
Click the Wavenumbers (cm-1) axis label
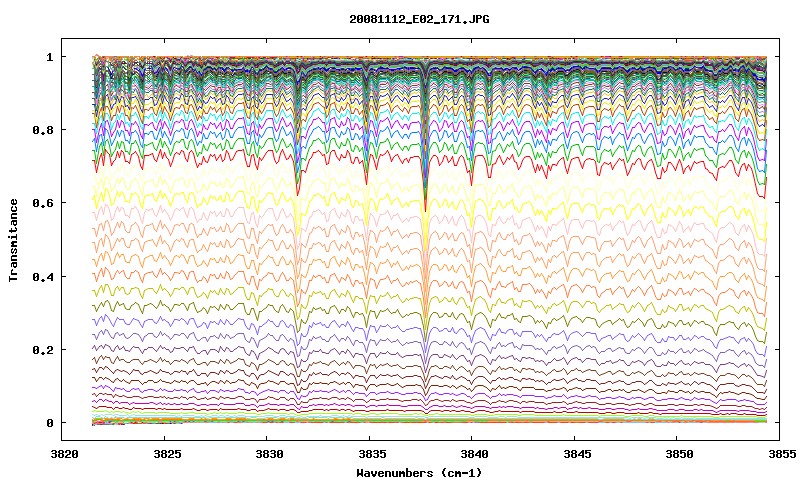point(419,473)
